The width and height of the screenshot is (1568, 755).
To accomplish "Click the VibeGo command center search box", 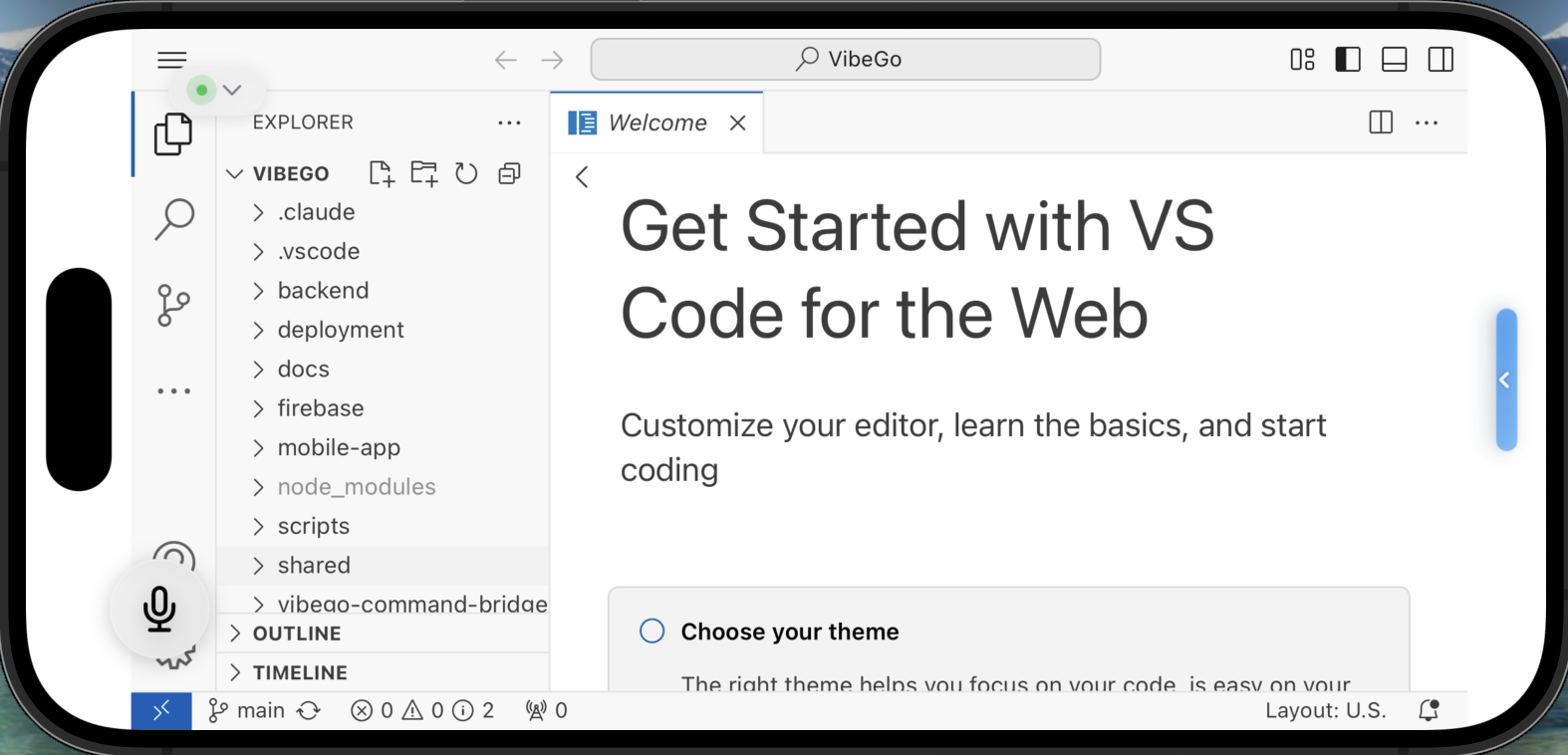I will click(x=846, y=60).
